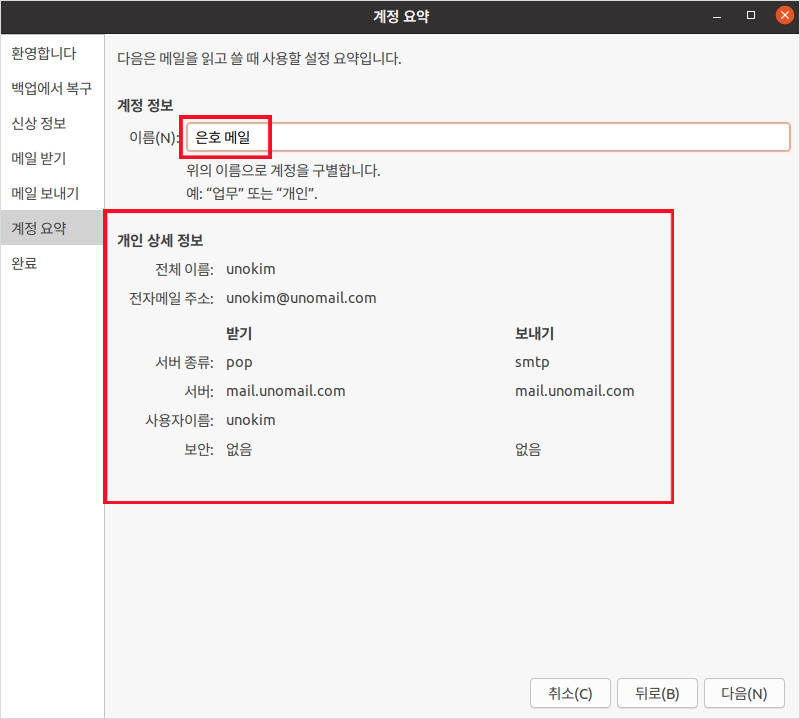
Task: Click the 전체 이름: label
Action: (x=184, y=269)
